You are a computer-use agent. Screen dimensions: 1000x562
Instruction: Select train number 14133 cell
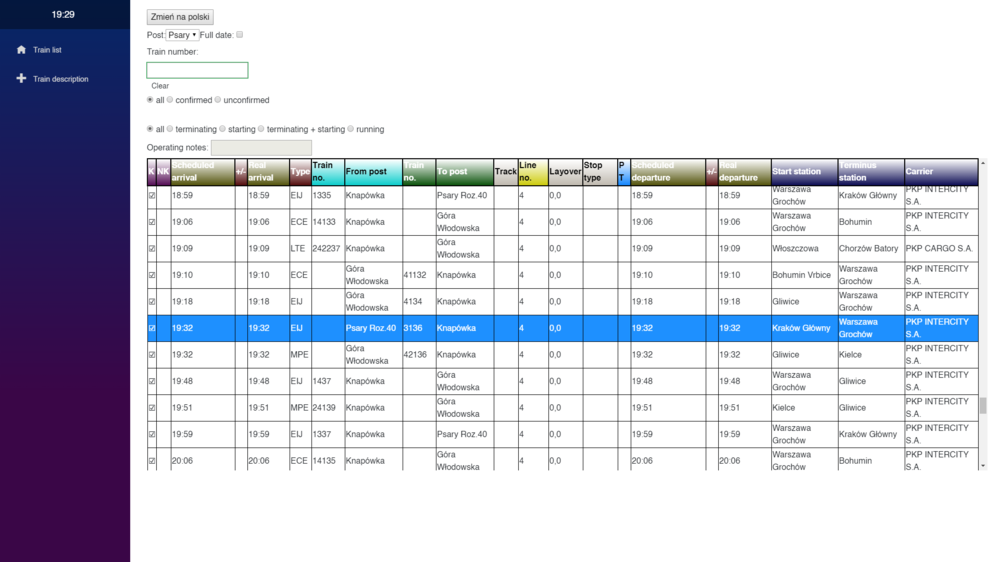(x=328, y=222)
